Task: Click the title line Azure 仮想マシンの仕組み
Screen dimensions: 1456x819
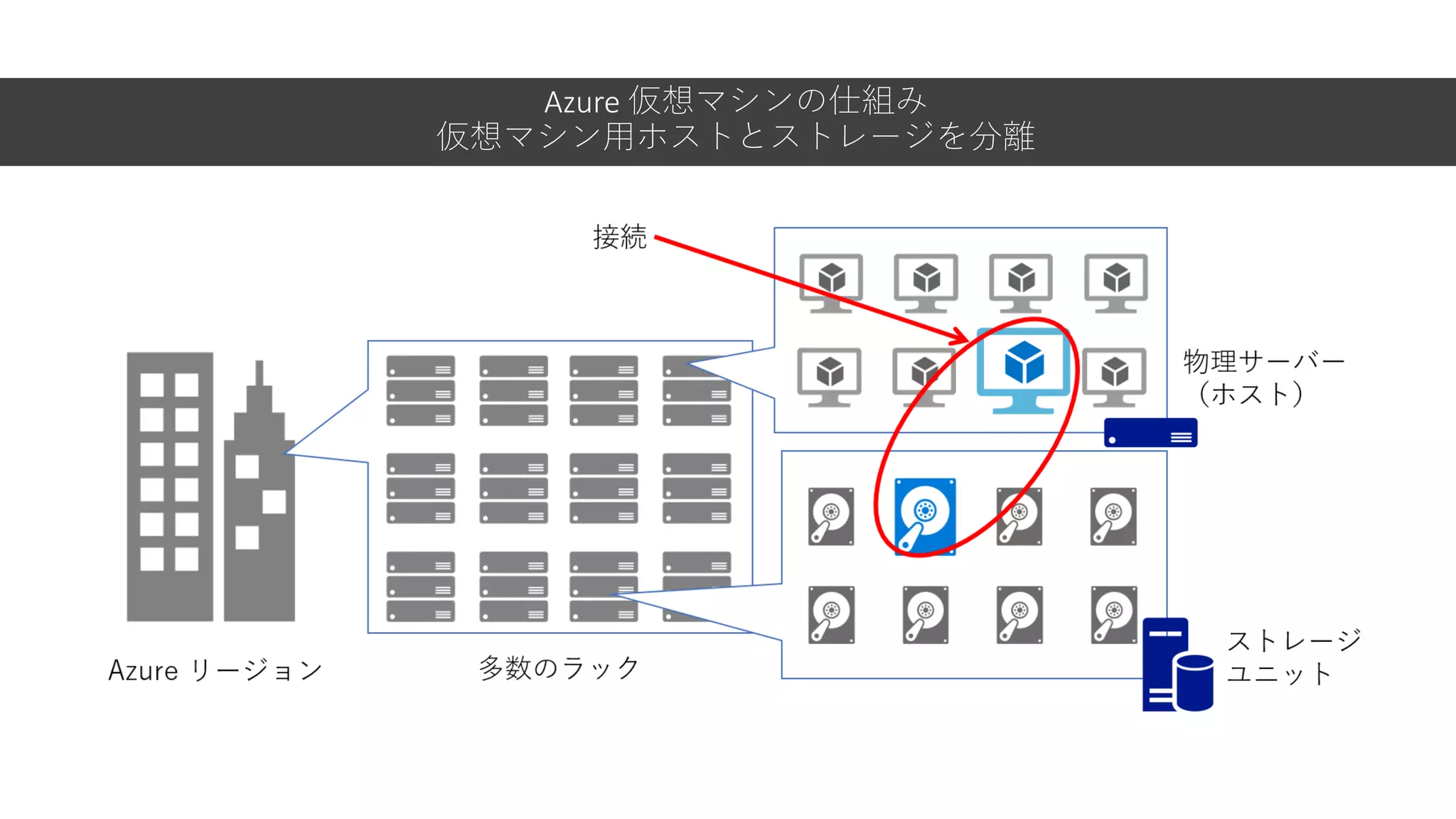Action: (736, 101)
